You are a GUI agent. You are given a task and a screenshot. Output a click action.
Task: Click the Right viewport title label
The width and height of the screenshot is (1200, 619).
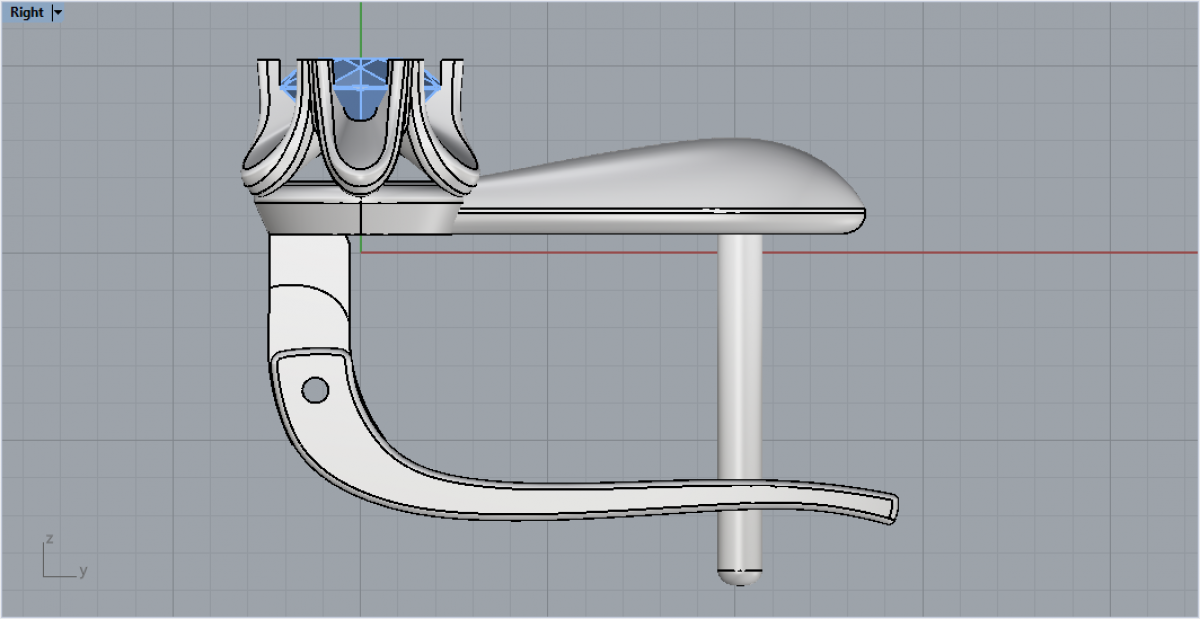click(27, 13)
